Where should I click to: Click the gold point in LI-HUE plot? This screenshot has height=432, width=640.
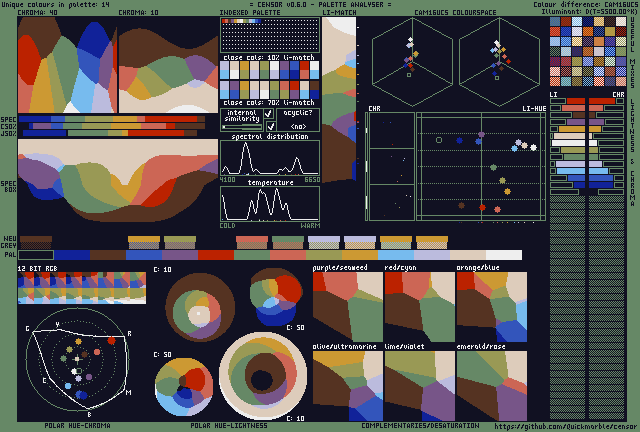507,191
